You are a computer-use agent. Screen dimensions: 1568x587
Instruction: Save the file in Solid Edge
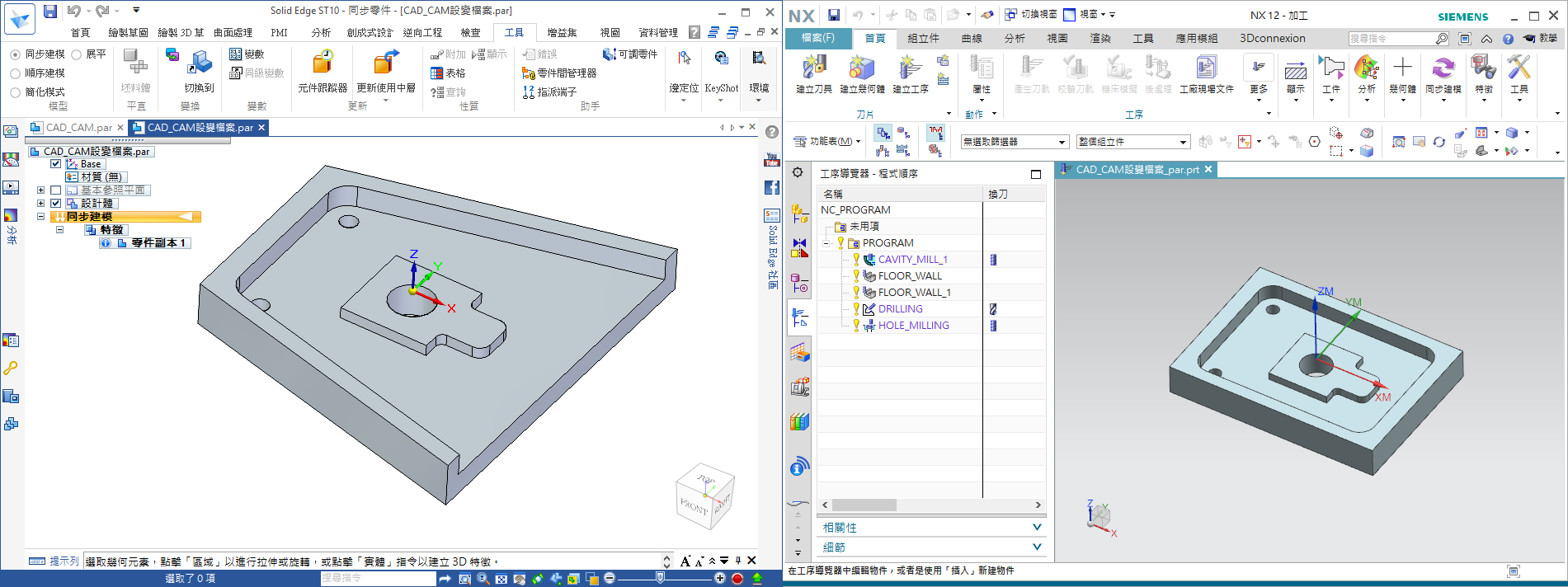point(50,11)
